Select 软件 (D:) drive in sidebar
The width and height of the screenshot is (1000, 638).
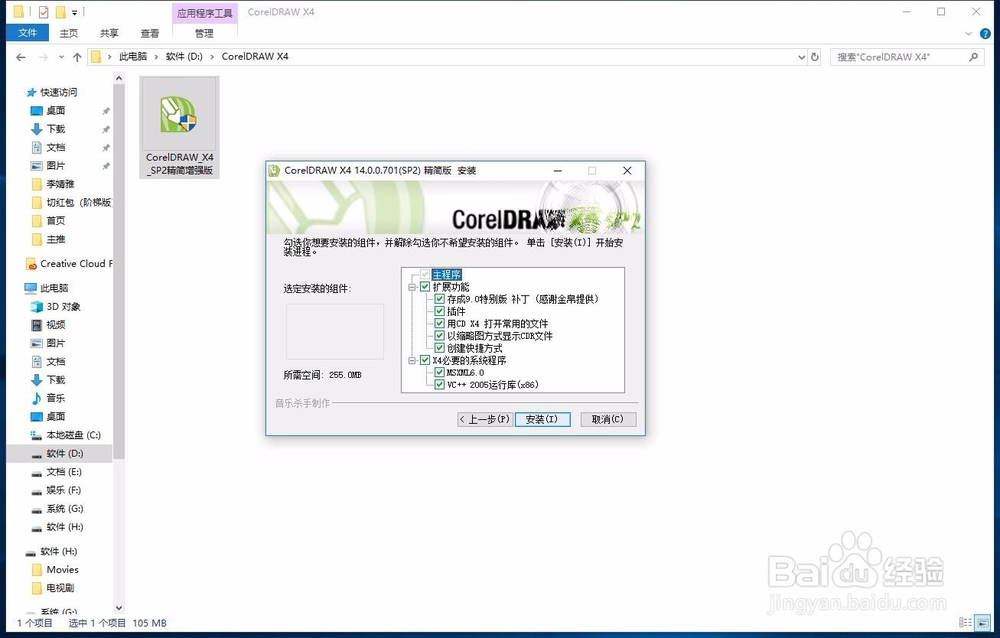tap(64, 454)
